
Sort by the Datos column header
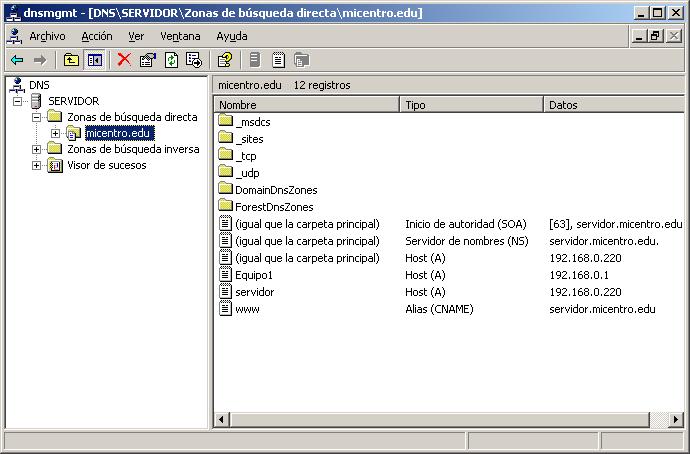coord(614,105)
